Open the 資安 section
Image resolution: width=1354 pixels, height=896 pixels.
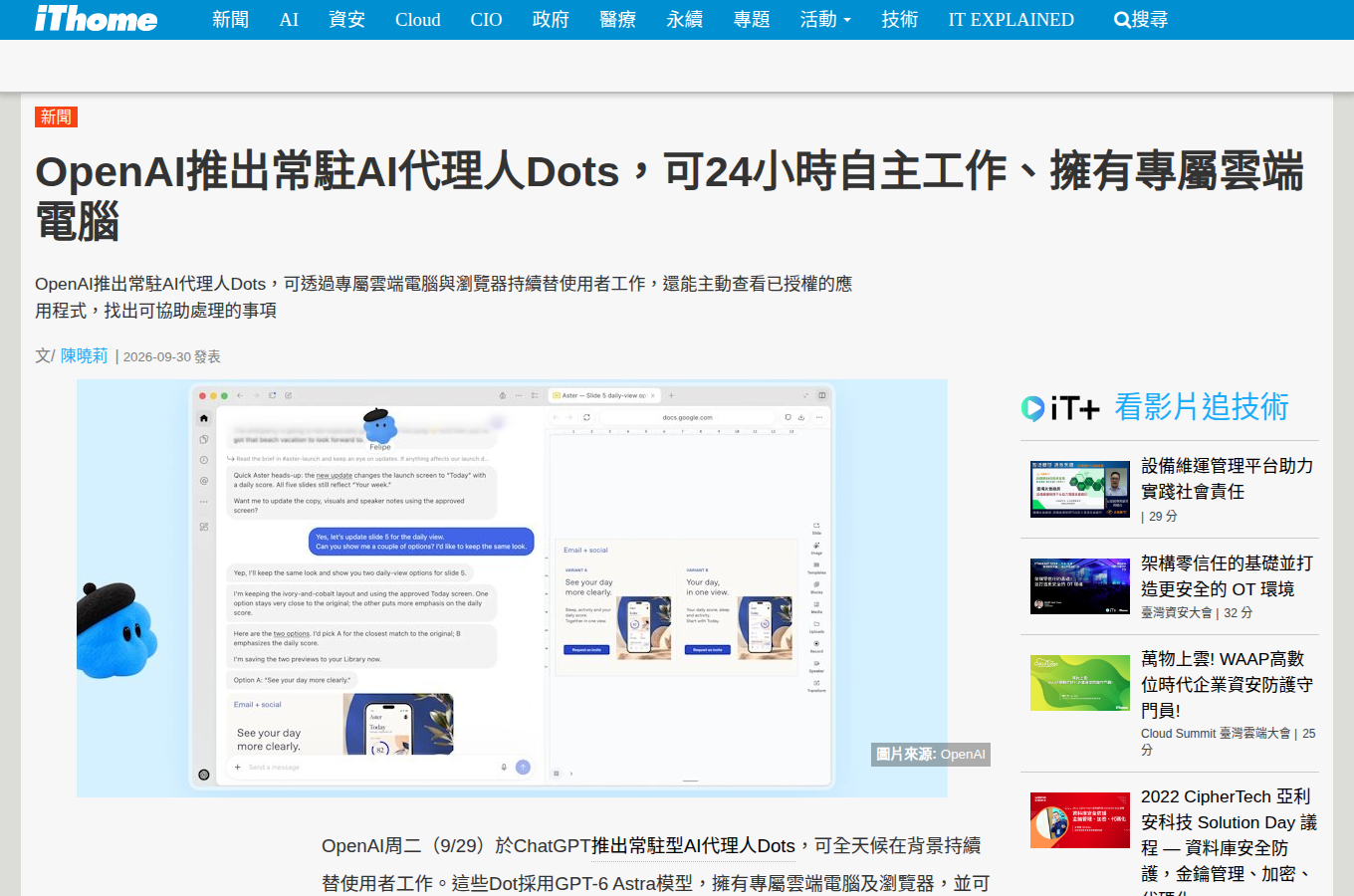click(x=346, y=20)
